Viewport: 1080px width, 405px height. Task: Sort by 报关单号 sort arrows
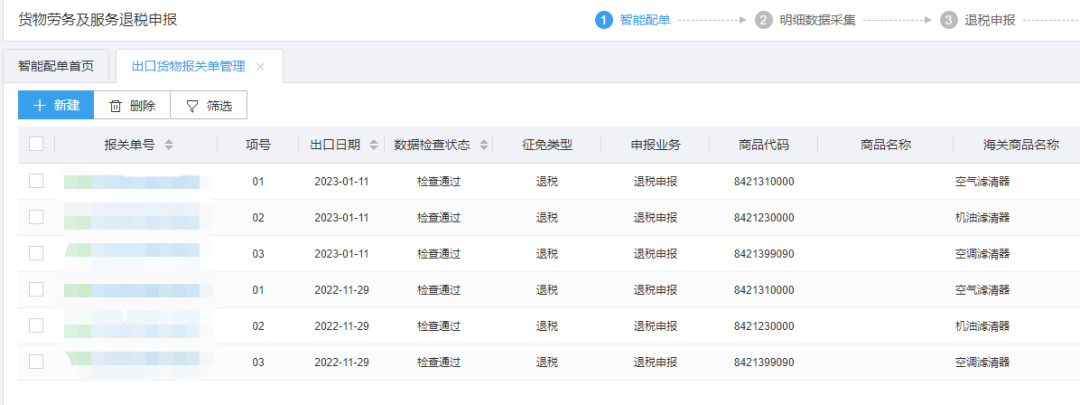point(169,145)
